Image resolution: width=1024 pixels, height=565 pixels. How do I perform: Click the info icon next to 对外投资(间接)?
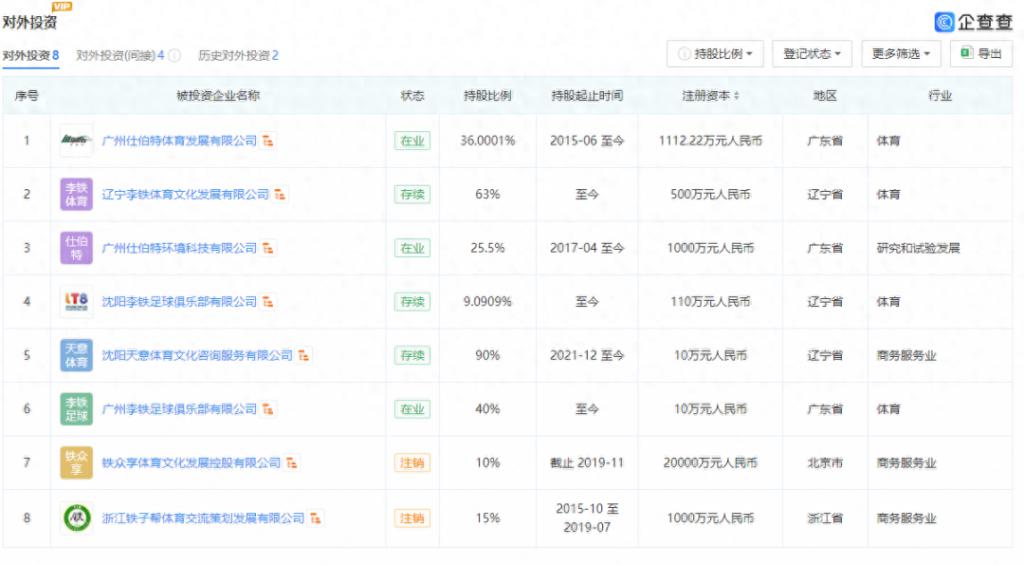[175, 56]
